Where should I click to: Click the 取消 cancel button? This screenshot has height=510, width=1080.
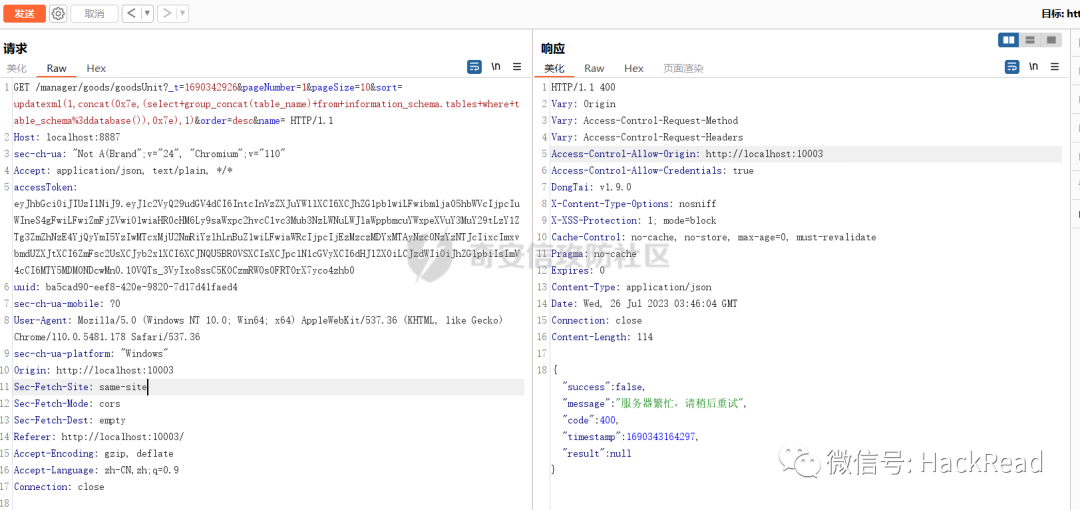tap(94, 13)
